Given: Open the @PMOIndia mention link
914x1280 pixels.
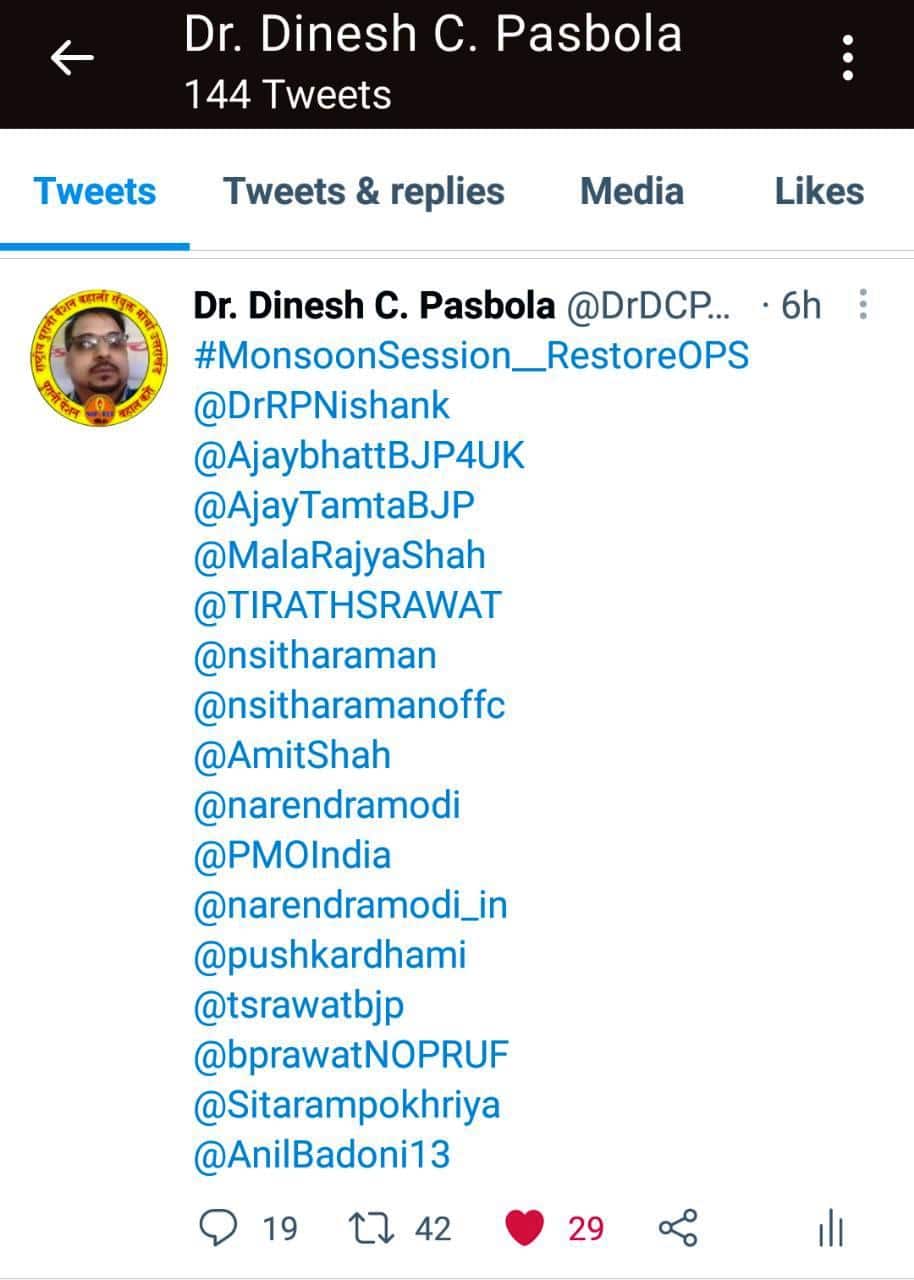Looking at the screenshot, I should 293,856.
